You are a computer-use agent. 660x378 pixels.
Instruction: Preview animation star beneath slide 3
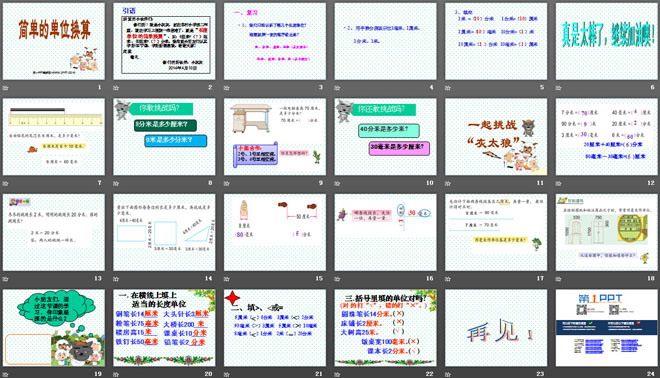(x=227, y=88)
